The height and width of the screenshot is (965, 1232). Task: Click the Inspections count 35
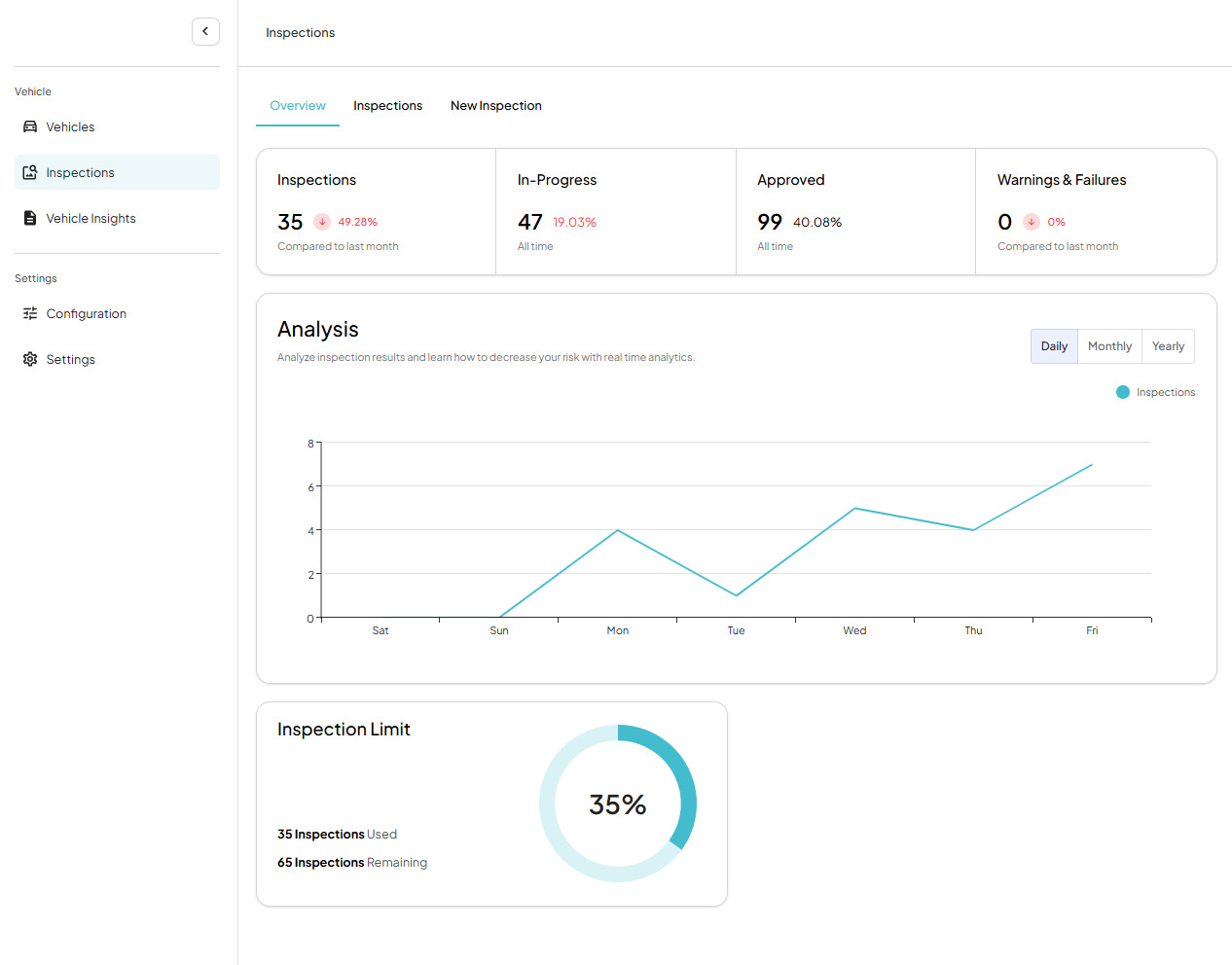pyautogui.click(x=290, y=222)
